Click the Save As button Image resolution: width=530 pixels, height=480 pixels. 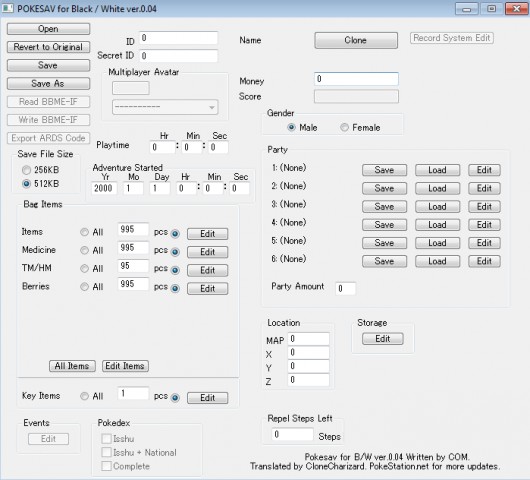(x=48, y=83)
